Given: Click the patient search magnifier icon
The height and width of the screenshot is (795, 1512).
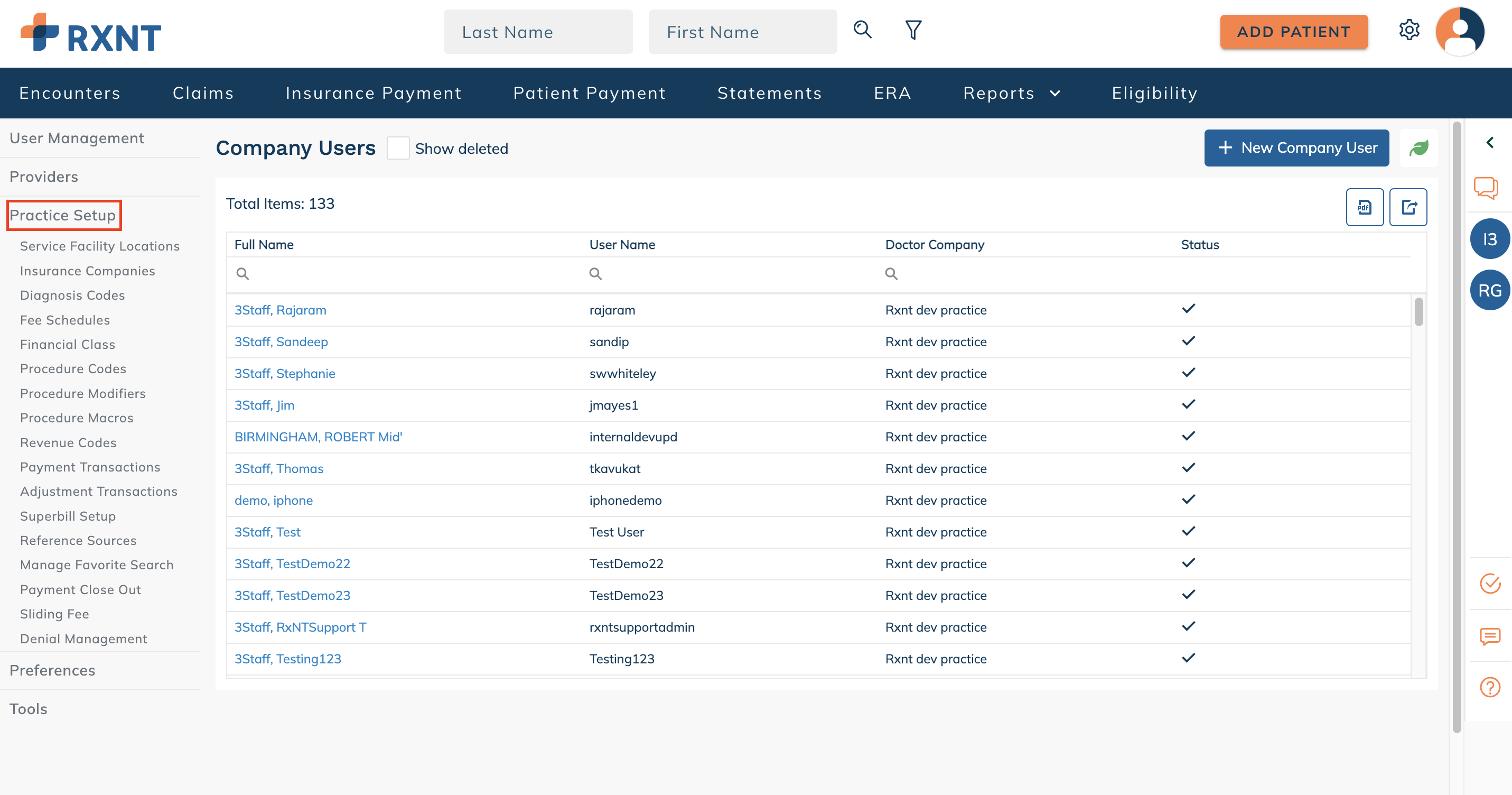Looking at the screenshot, I should pyautogui.click(x=862, y=30).
